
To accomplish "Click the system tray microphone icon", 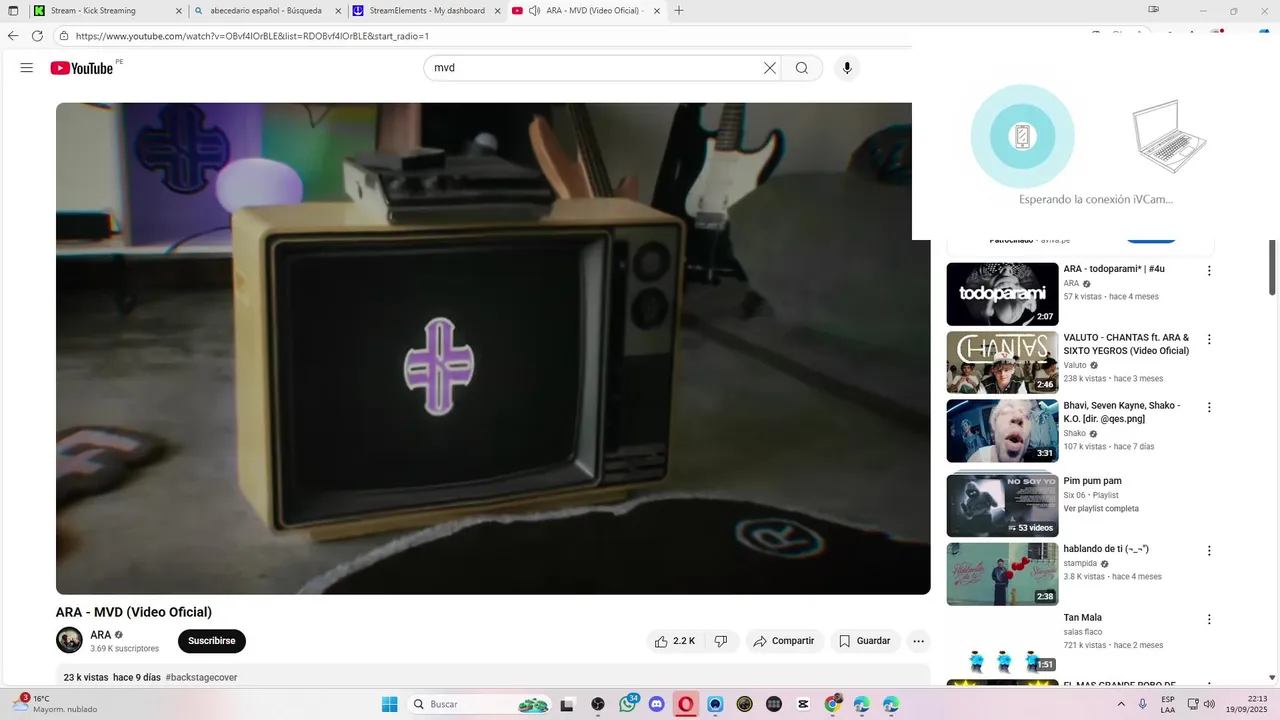I will click(x=1143, y=704).
